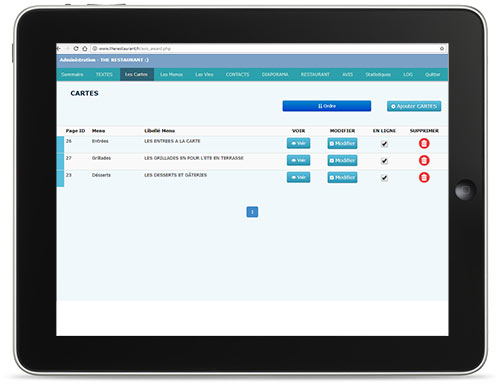
Task: Open the Les Vins tab
Action: tap(204, 74)
